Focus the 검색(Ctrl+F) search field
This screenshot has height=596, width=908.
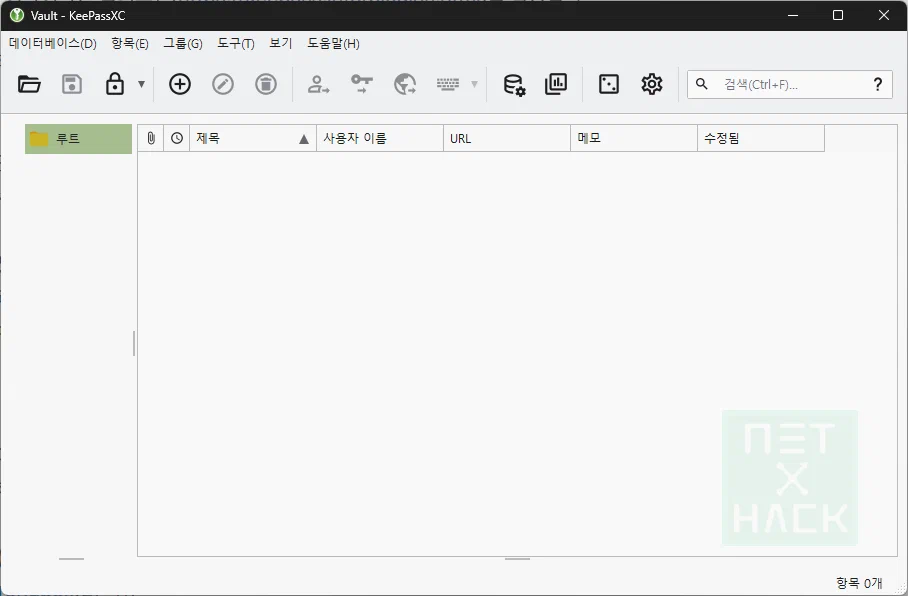pyautogui.click(x=790, y=85)
